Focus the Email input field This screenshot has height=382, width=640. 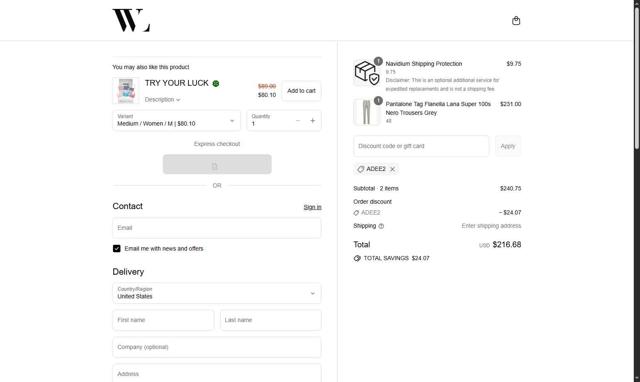(217, 228)
